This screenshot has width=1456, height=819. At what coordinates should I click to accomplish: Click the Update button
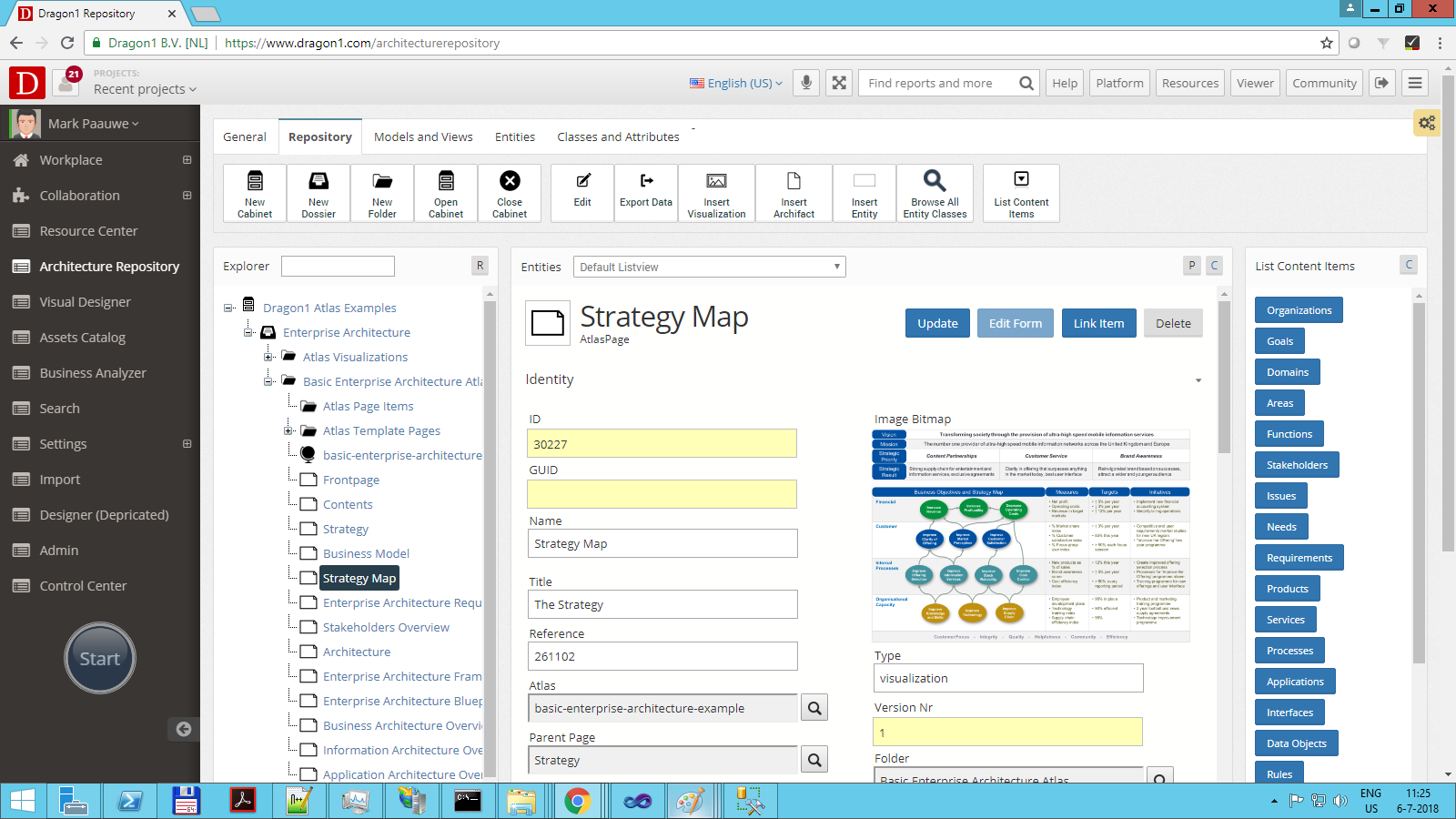click(x=937, y=323)
